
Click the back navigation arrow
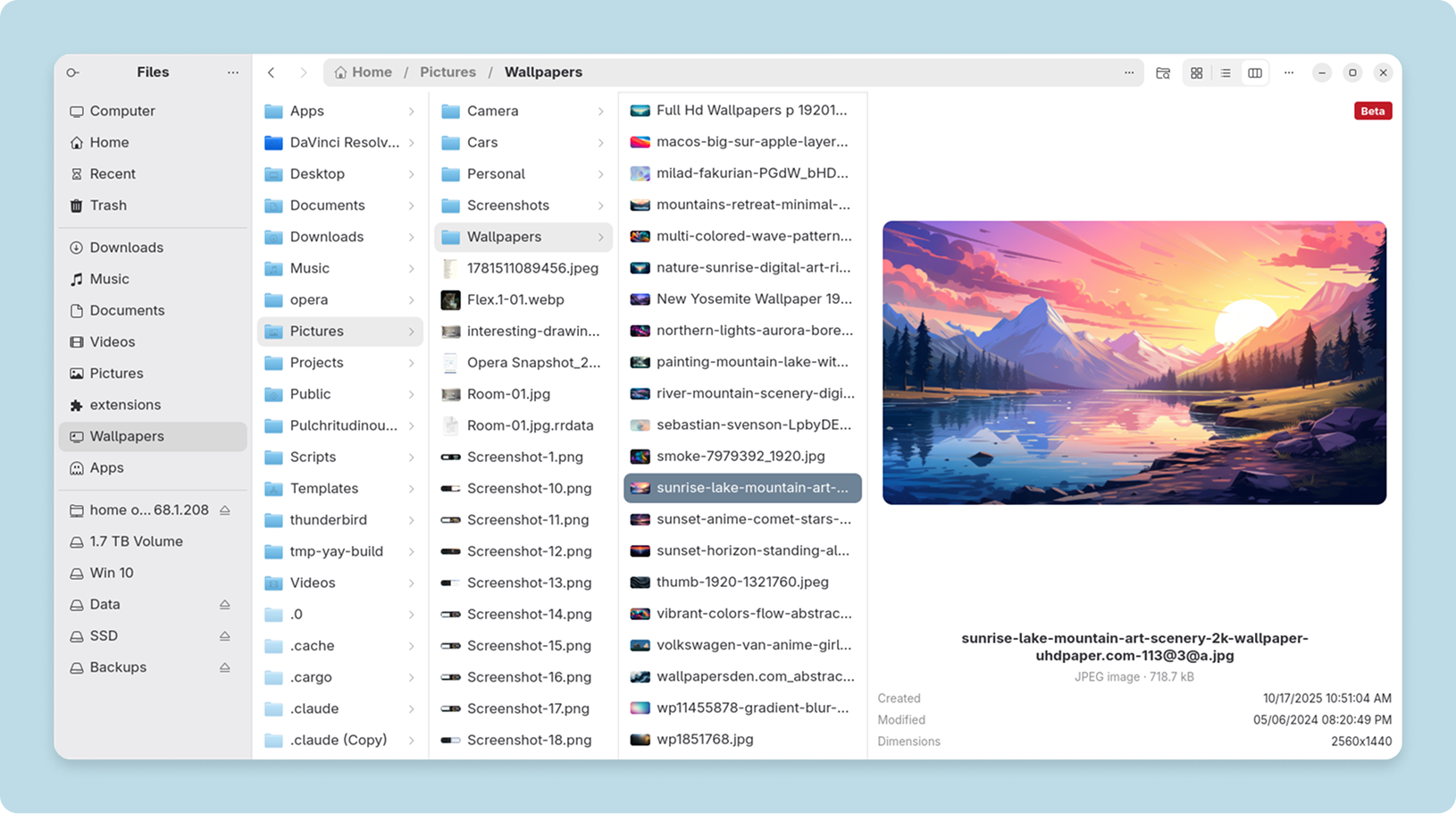(x=272, y=72)
